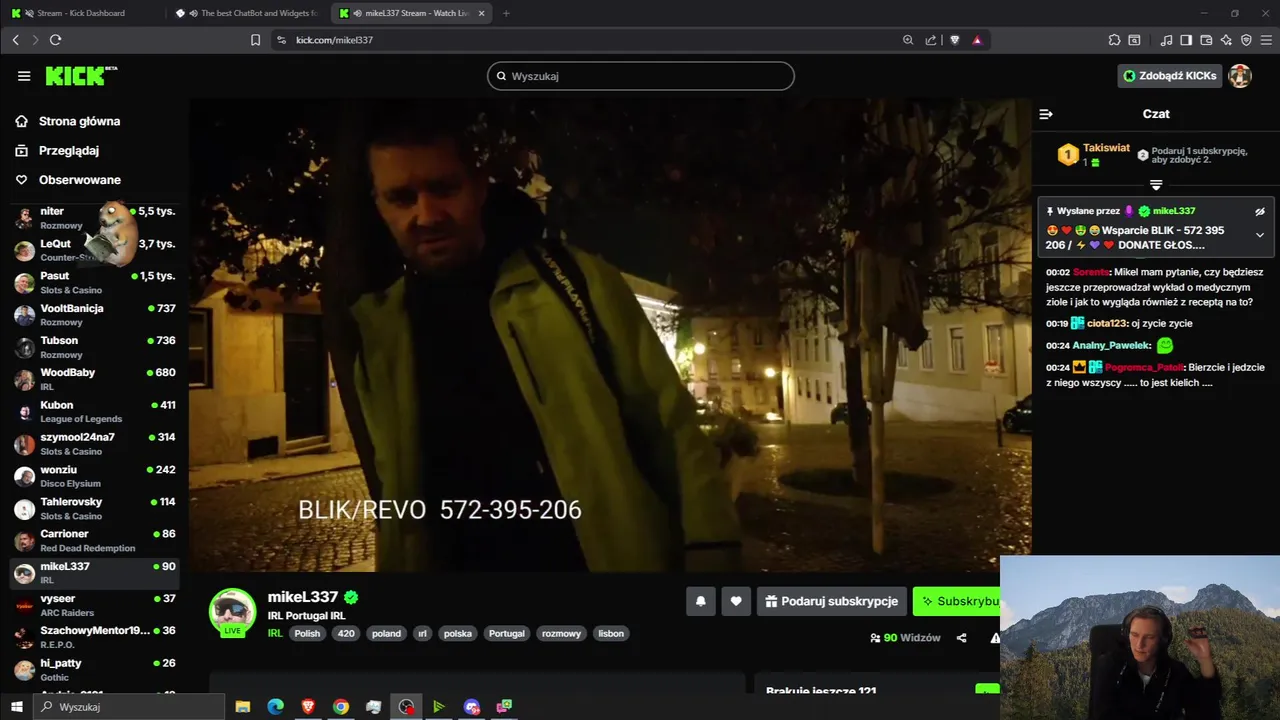This screenshot has height=720, width=1280.
Task: Click the Brave Shields lion icon
Action: point(954,40)
